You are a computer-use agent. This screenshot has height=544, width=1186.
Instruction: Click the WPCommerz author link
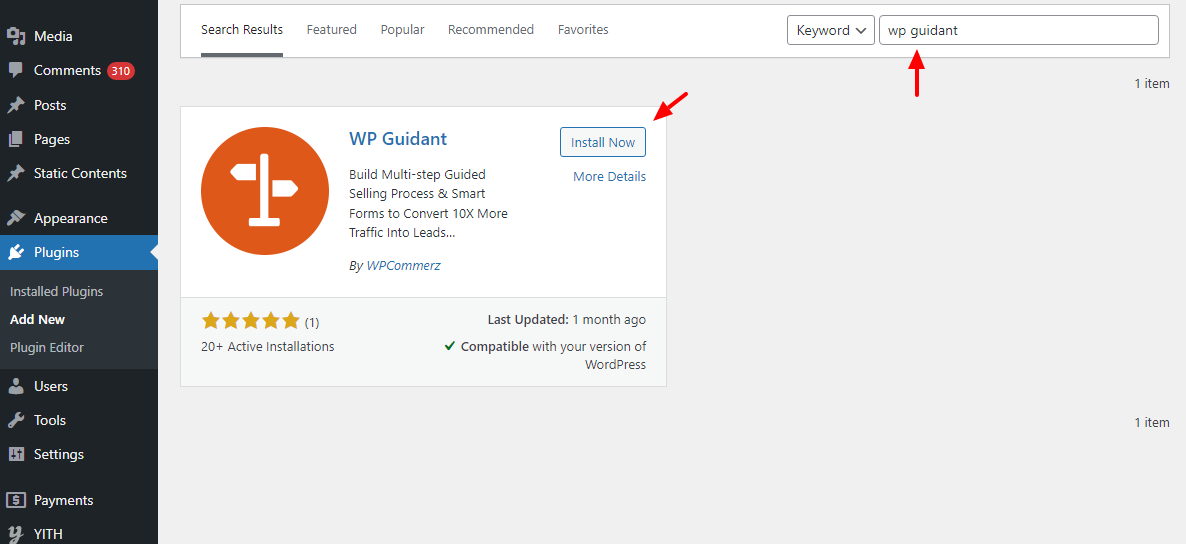pyautogui.click(x=403, y=266)
